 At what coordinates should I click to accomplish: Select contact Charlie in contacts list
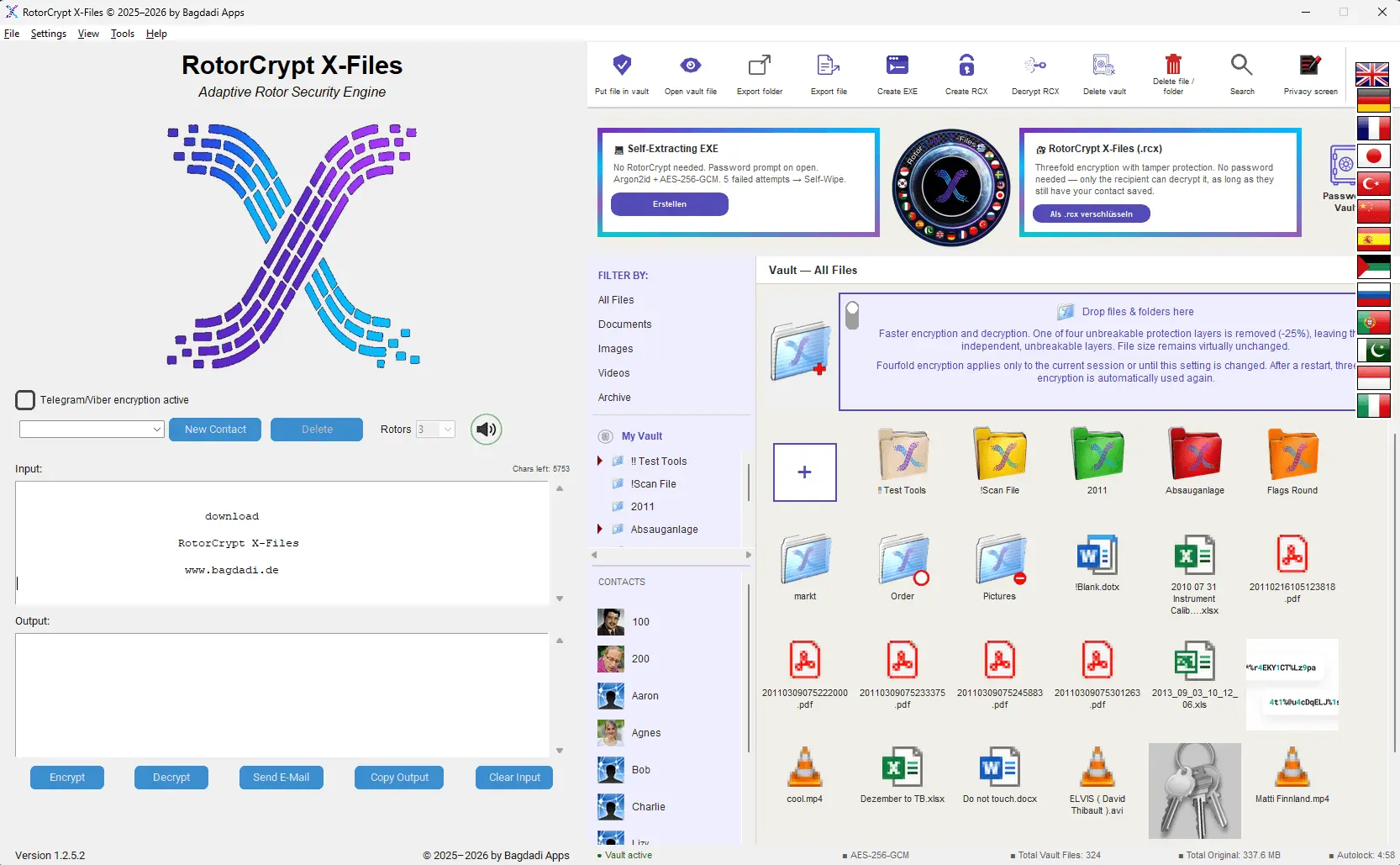(648, 807)
